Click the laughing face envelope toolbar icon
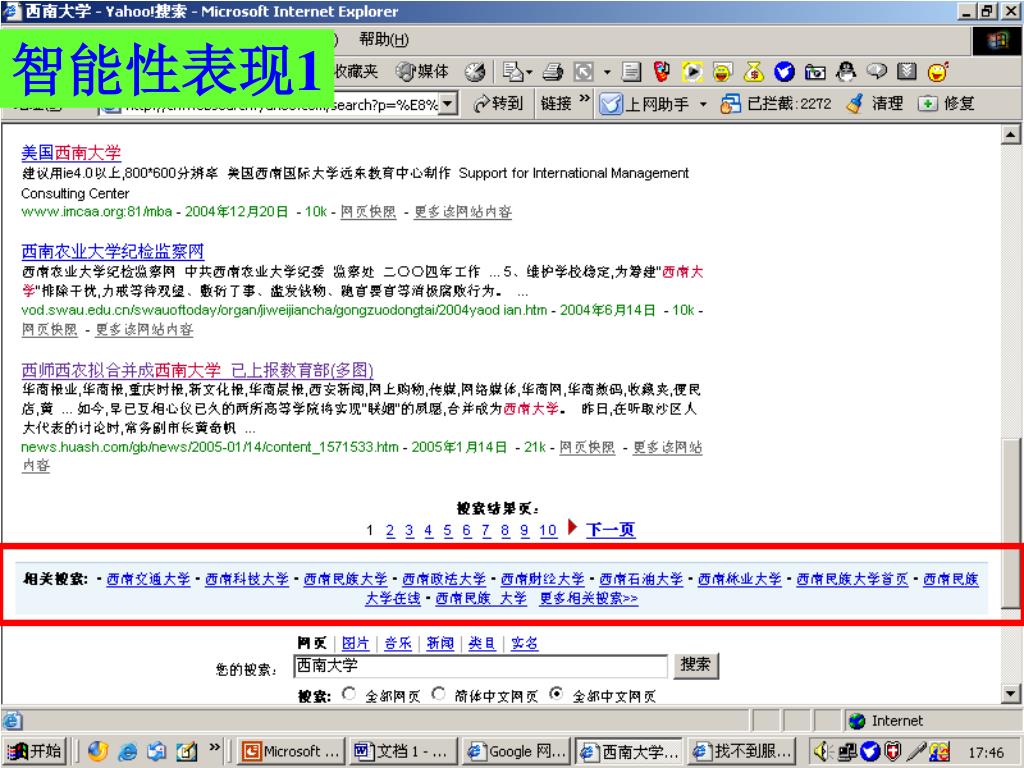This screenshot has width=1024, height=768. coord(722,72)
